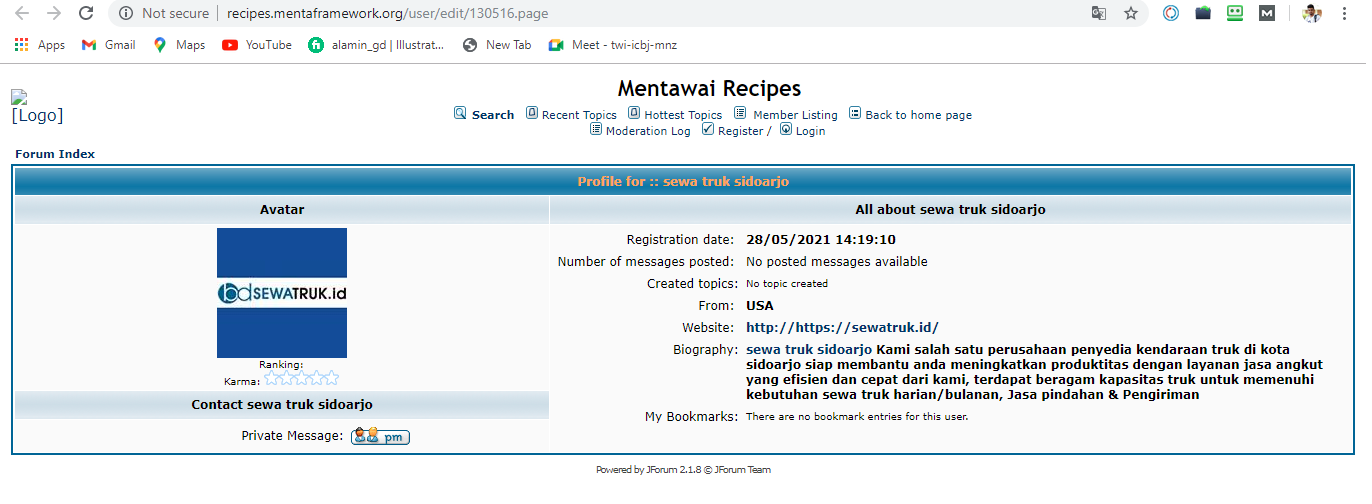This screenshot has width=1372, height=504.
Task: Click the Mentawai Recipes title
Action: pyautogui.click(x=709, y=88)
